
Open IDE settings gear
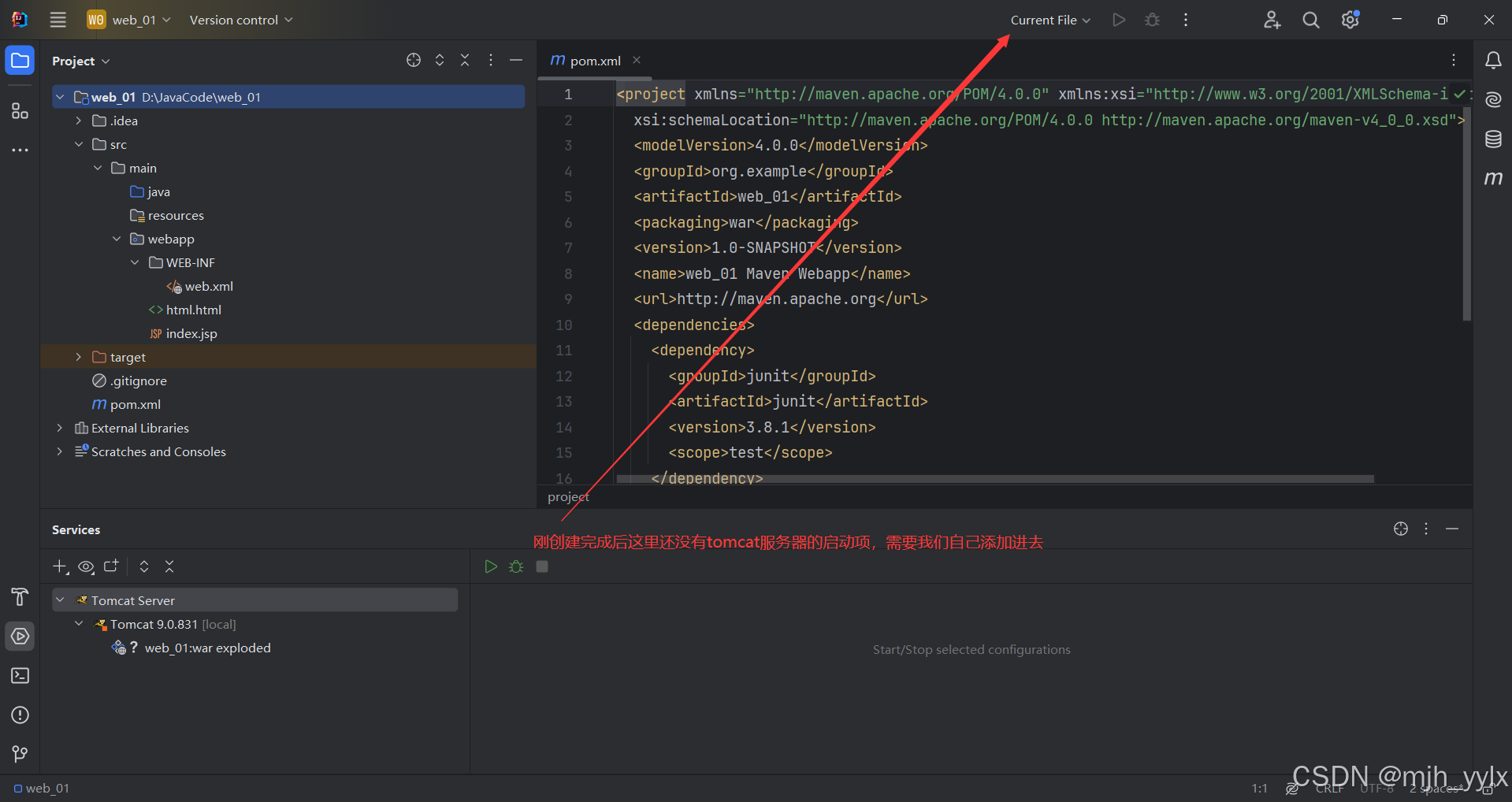coord(1350,20)
